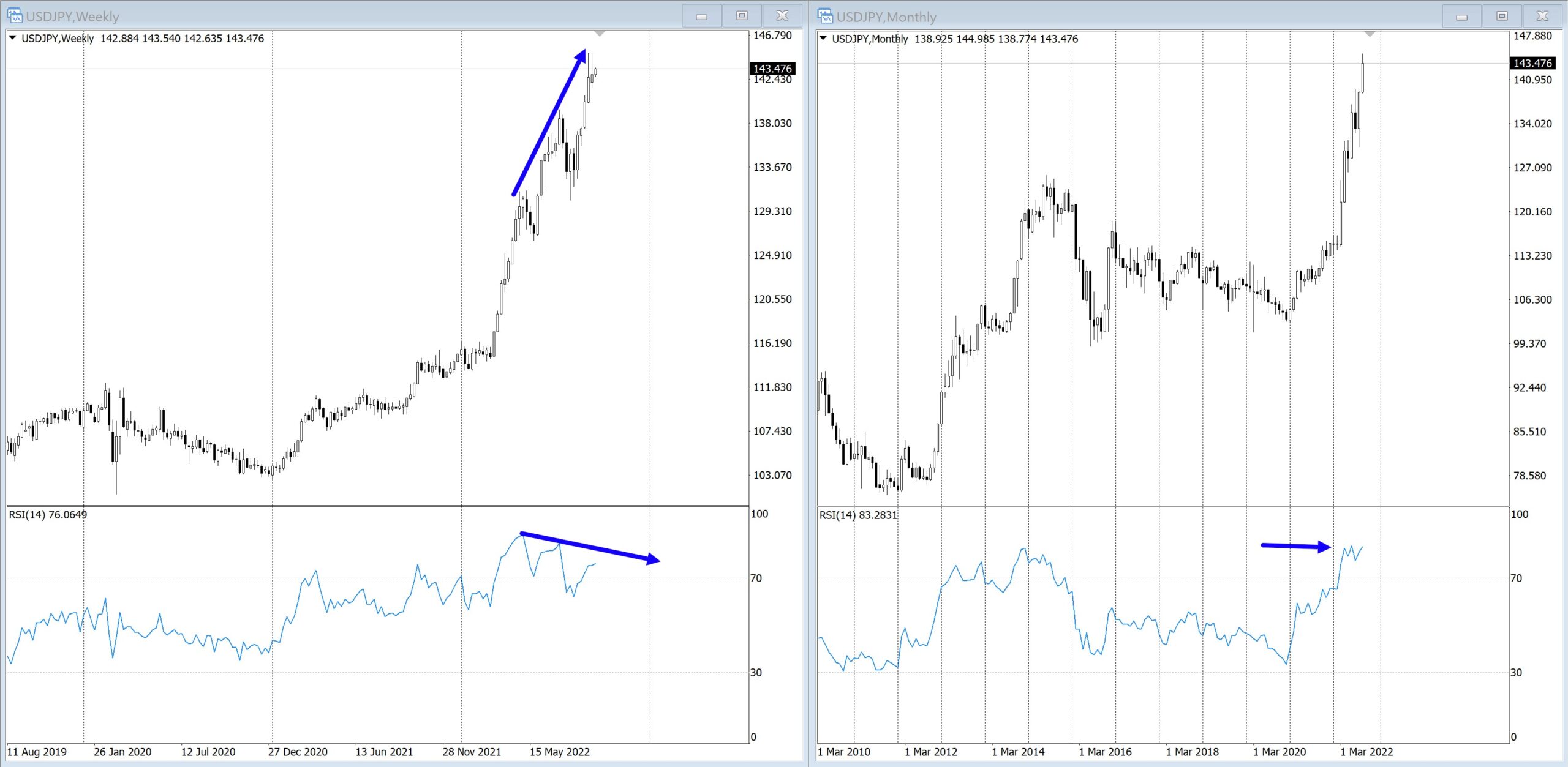Maximize the USDJPY,Monthly chart window
The width and height of the screenshot is (1568, 767).
point(1502,17)
